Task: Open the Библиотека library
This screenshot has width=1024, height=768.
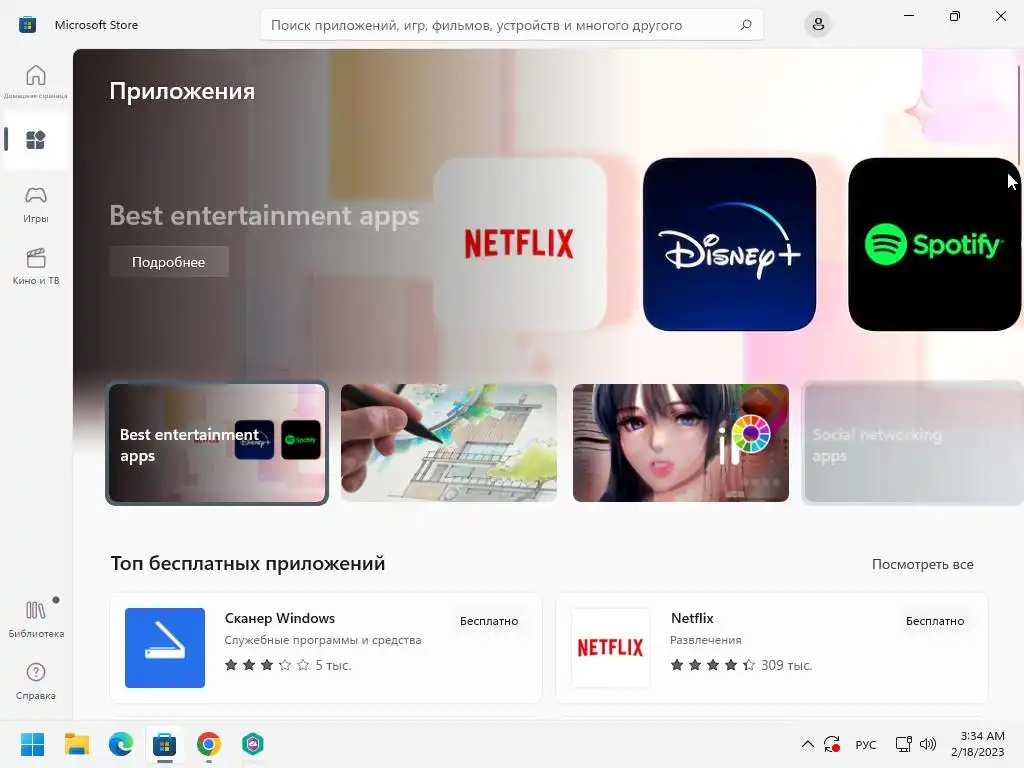Action: (36, 618)
